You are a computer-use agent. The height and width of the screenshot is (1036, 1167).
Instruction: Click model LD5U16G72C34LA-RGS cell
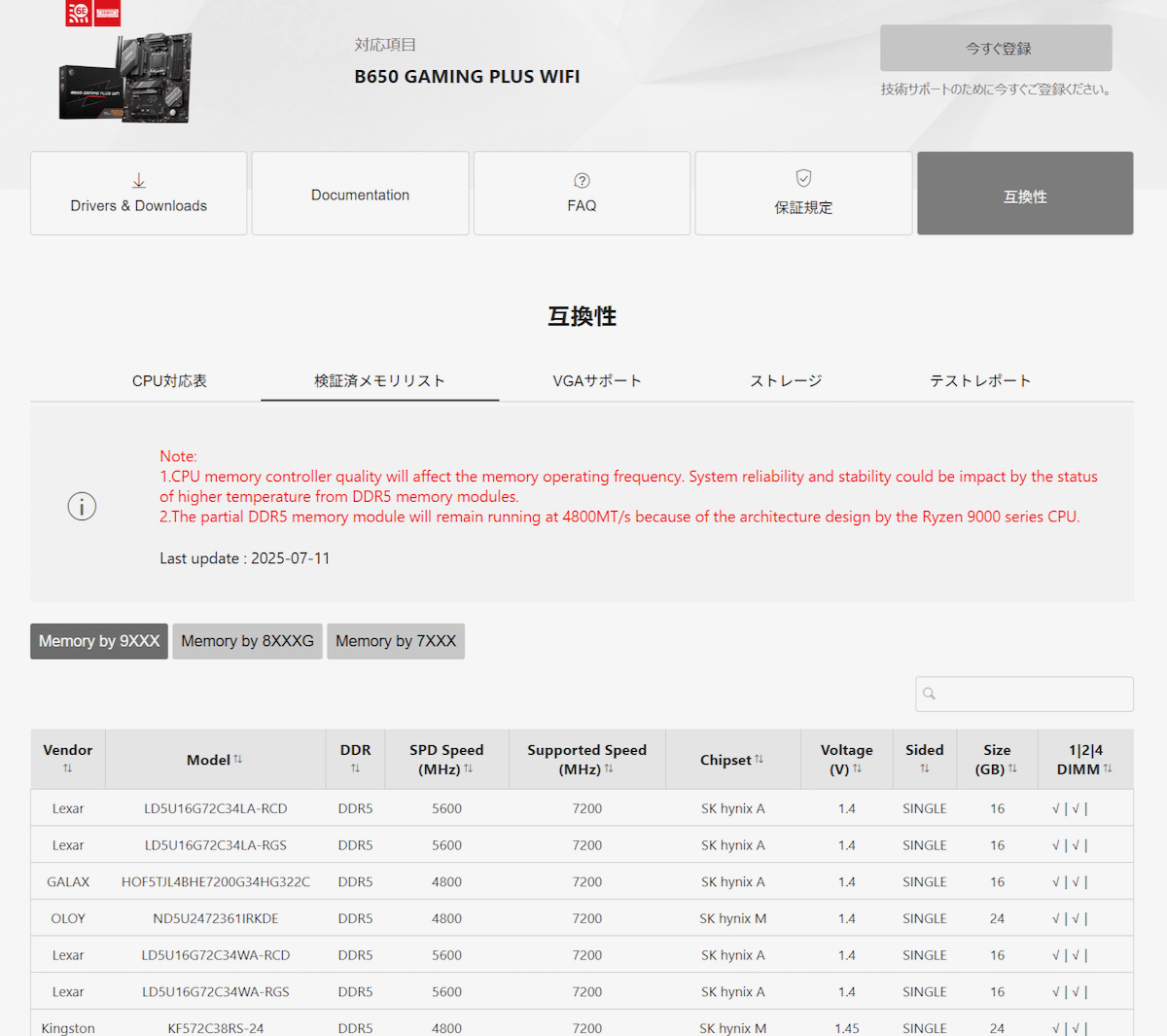pos(216,845)
